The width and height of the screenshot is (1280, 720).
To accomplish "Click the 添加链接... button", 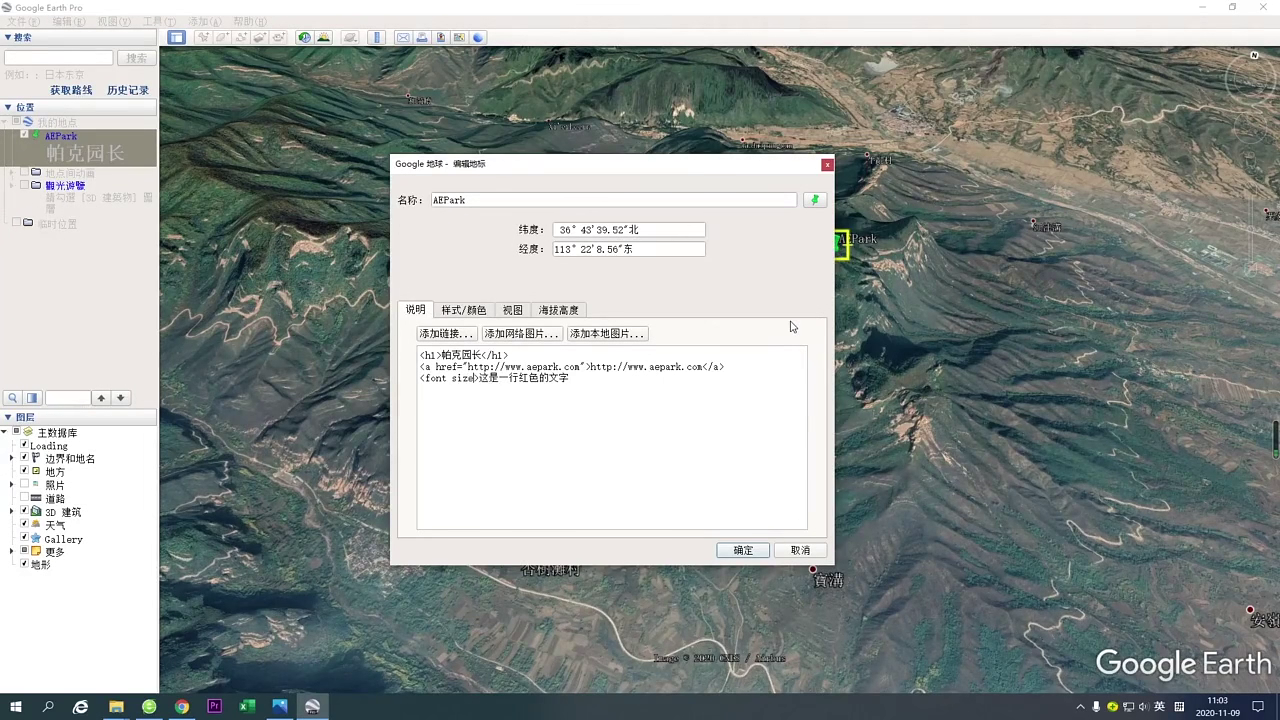I will click(447, 333).
